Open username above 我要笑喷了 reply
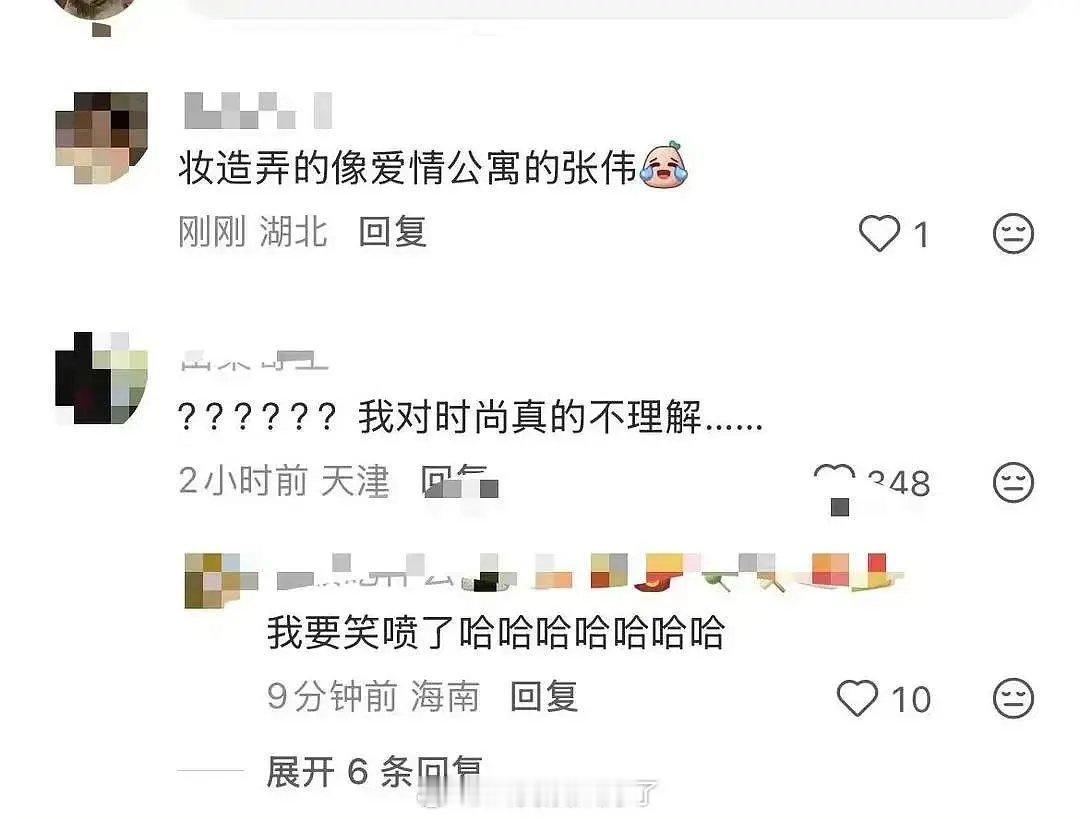This screenshot has height=819, width=1080. pyautogui.click(x=590, y=573)
